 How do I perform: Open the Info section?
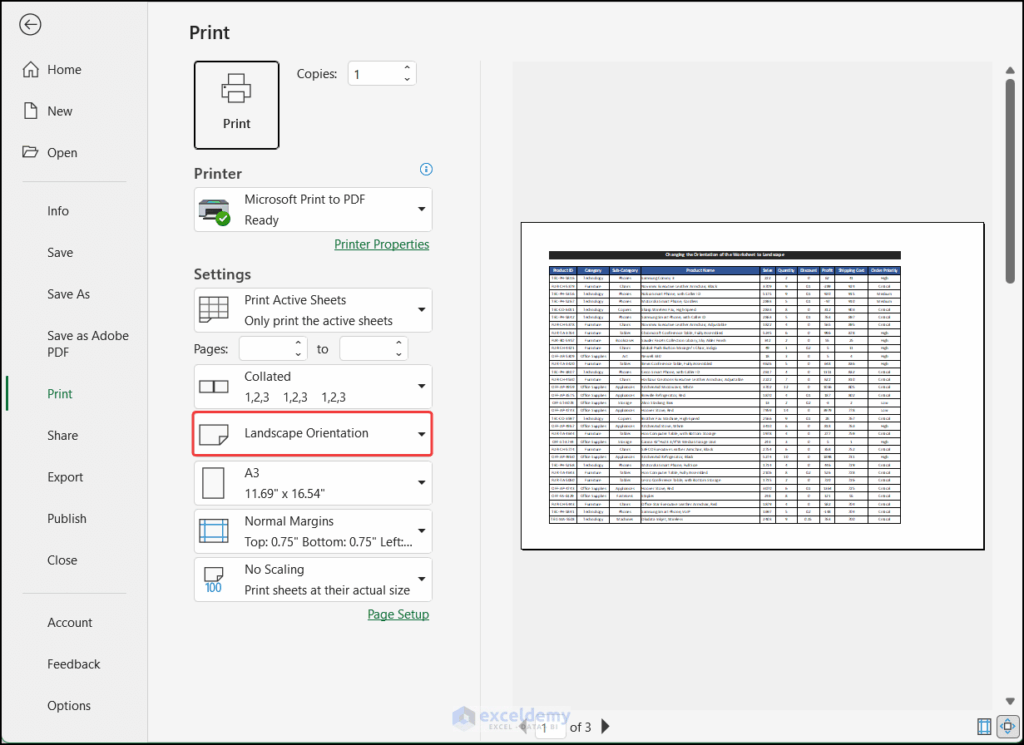[x=57, y=211]
